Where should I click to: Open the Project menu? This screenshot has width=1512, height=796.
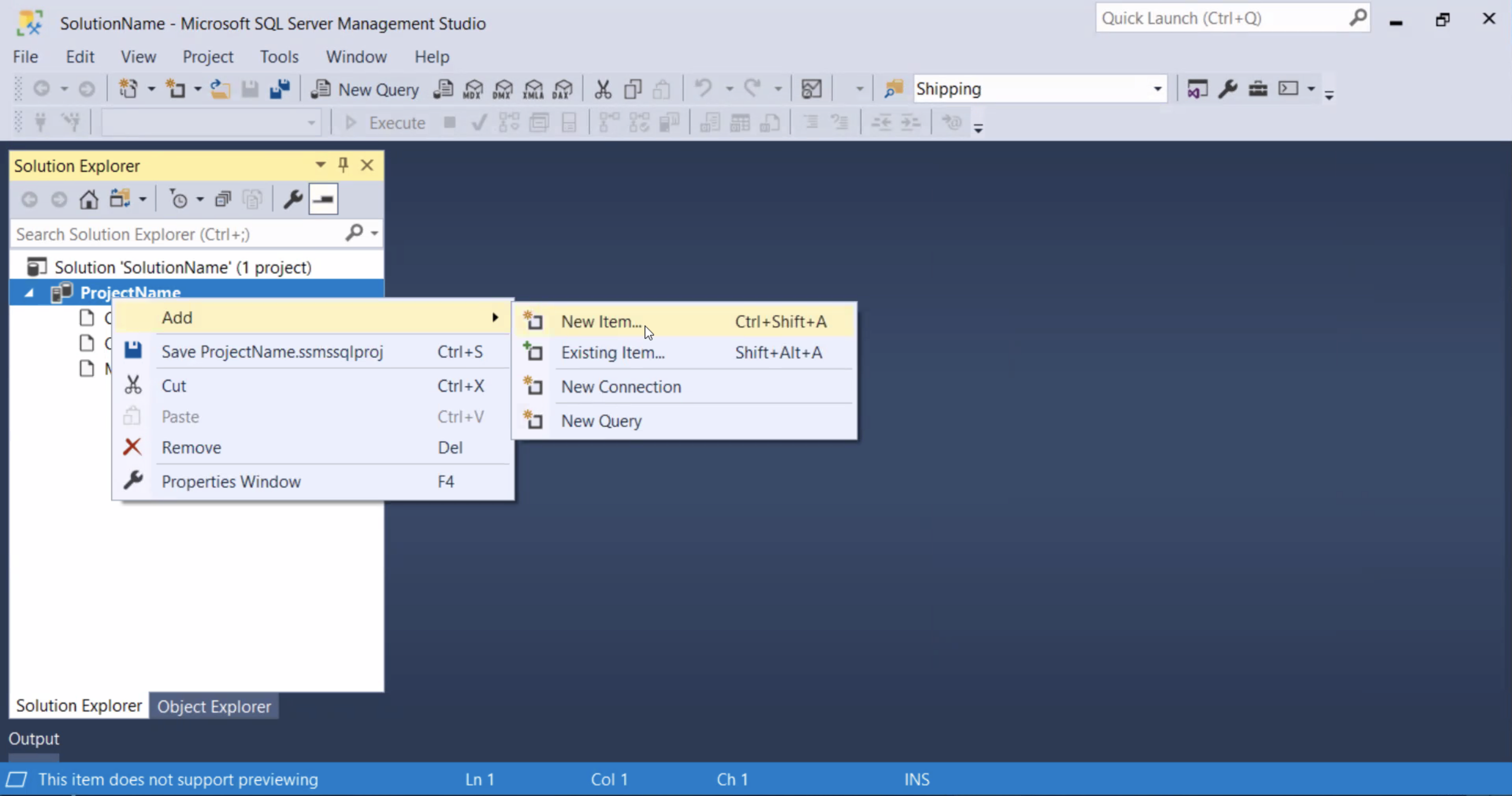tap(208, 56)
